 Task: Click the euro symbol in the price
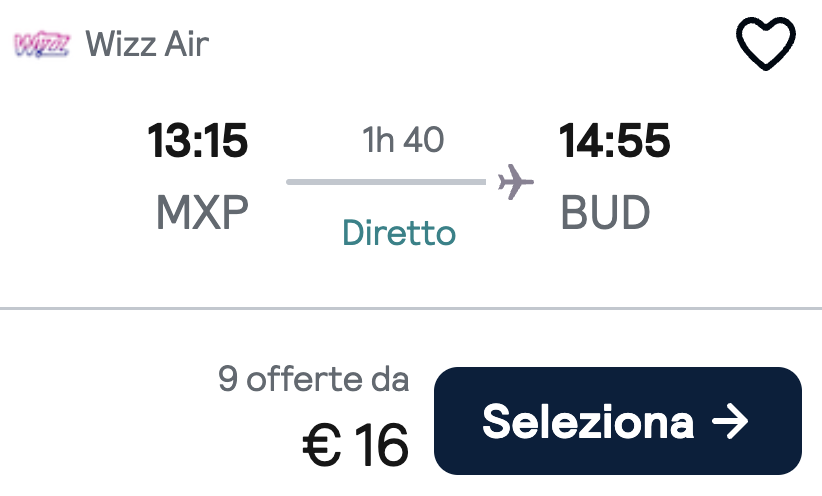click(x=321, y=446)
